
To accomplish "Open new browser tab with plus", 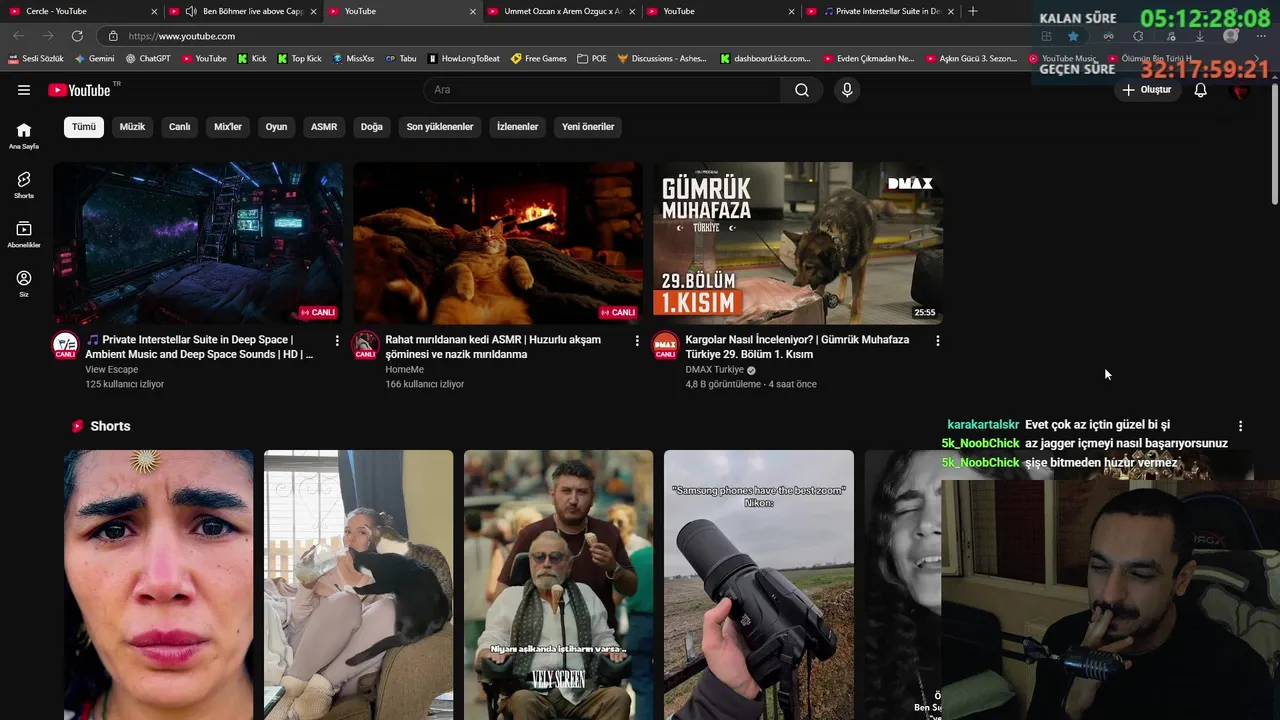I will [x=973, y=11].
